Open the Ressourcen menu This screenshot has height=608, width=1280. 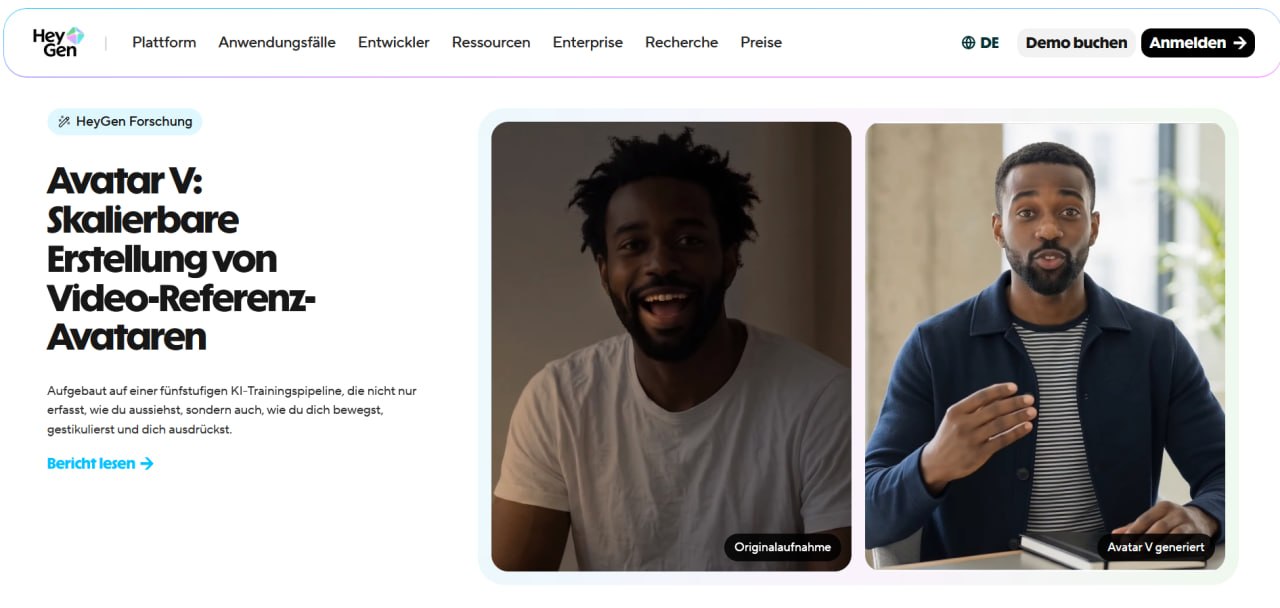tap(491, 43)
